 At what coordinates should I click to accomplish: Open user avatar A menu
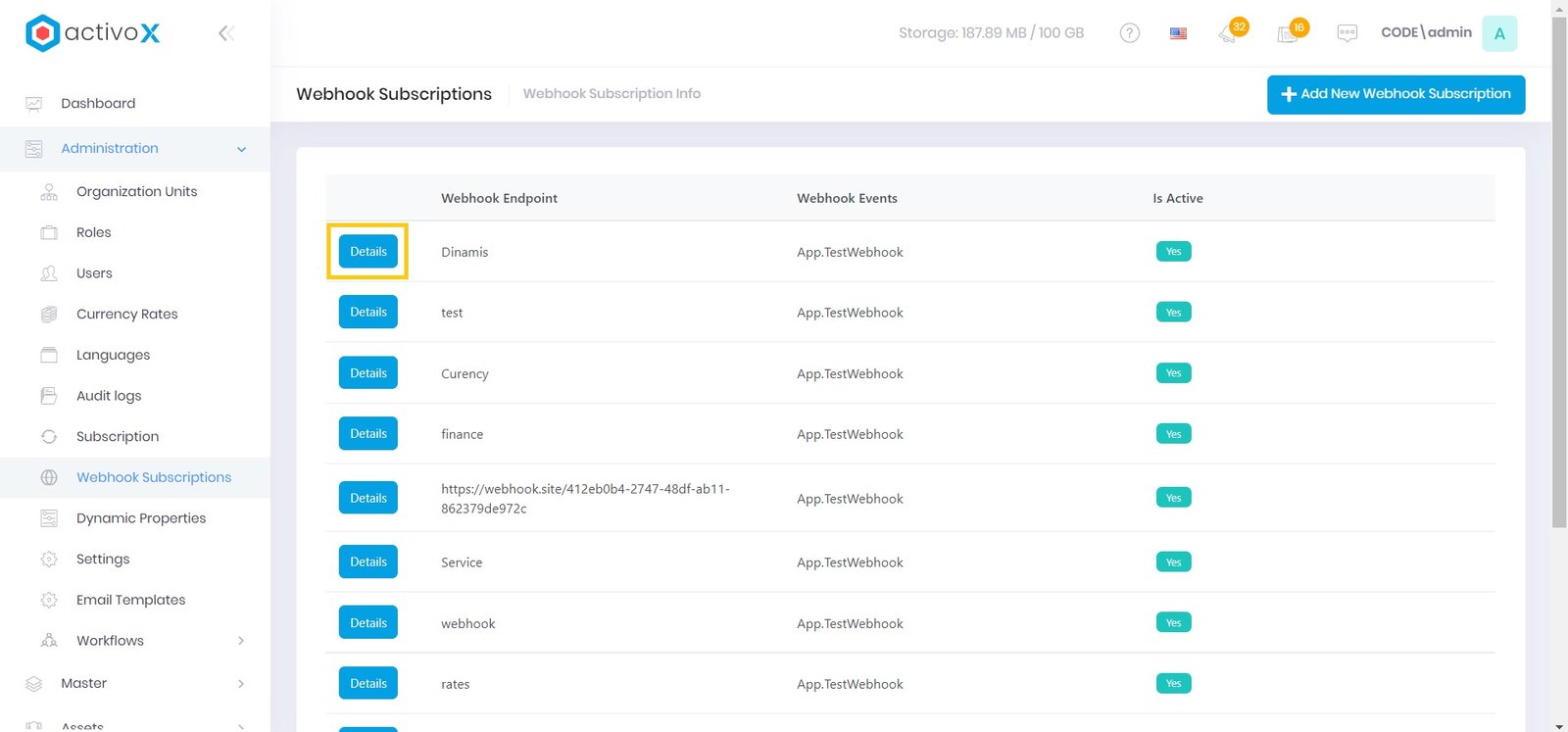point(1499,33)
